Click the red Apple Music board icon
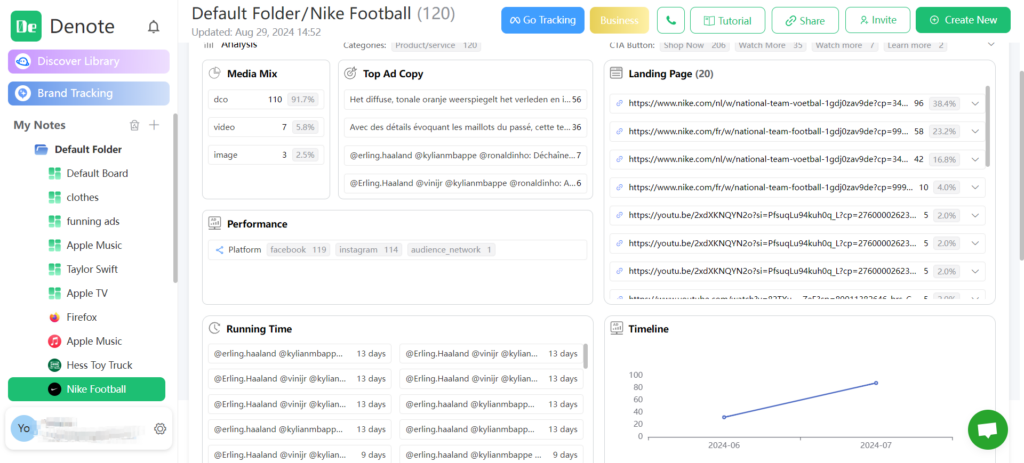The height and width of the screenshot is (463, 1024). (x=55, y=341)
